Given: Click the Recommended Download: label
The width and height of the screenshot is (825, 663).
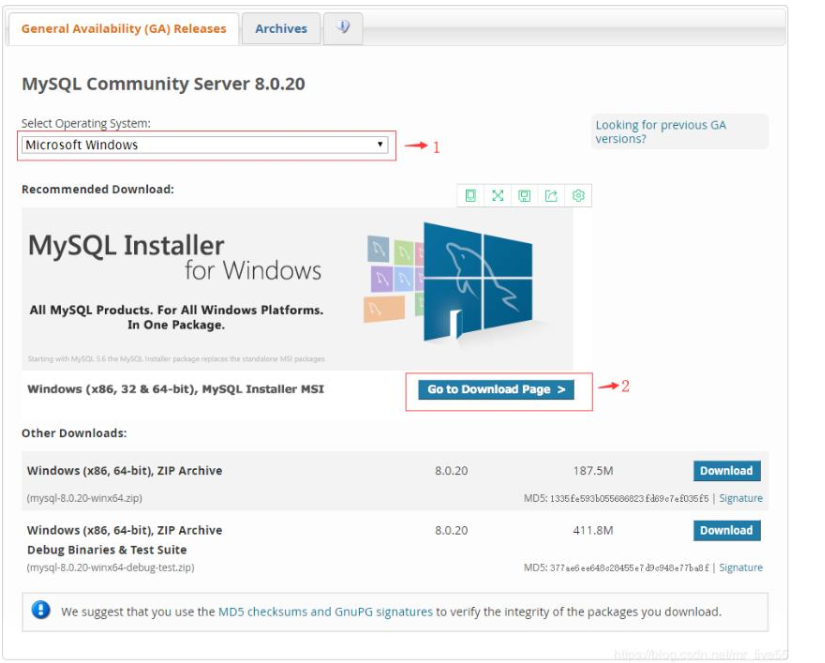Looking at the screenshot, I should pyautogui.click(x=97, y=189).
